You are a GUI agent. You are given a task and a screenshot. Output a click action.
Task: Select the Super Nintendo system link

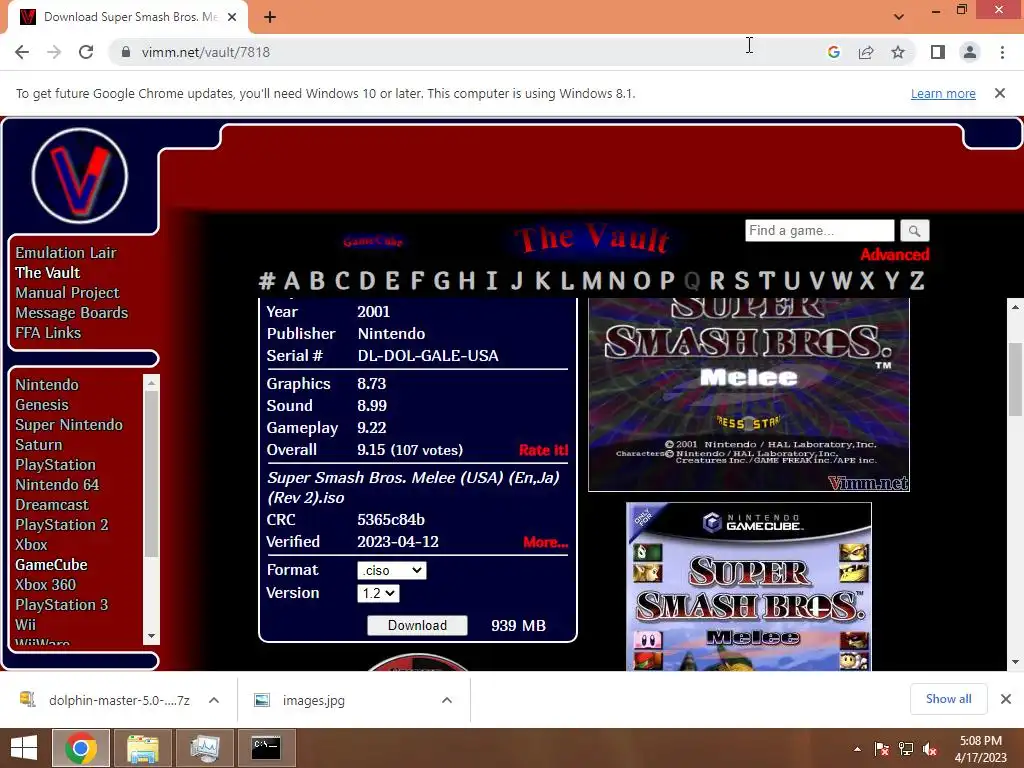(x=69, y=424)
